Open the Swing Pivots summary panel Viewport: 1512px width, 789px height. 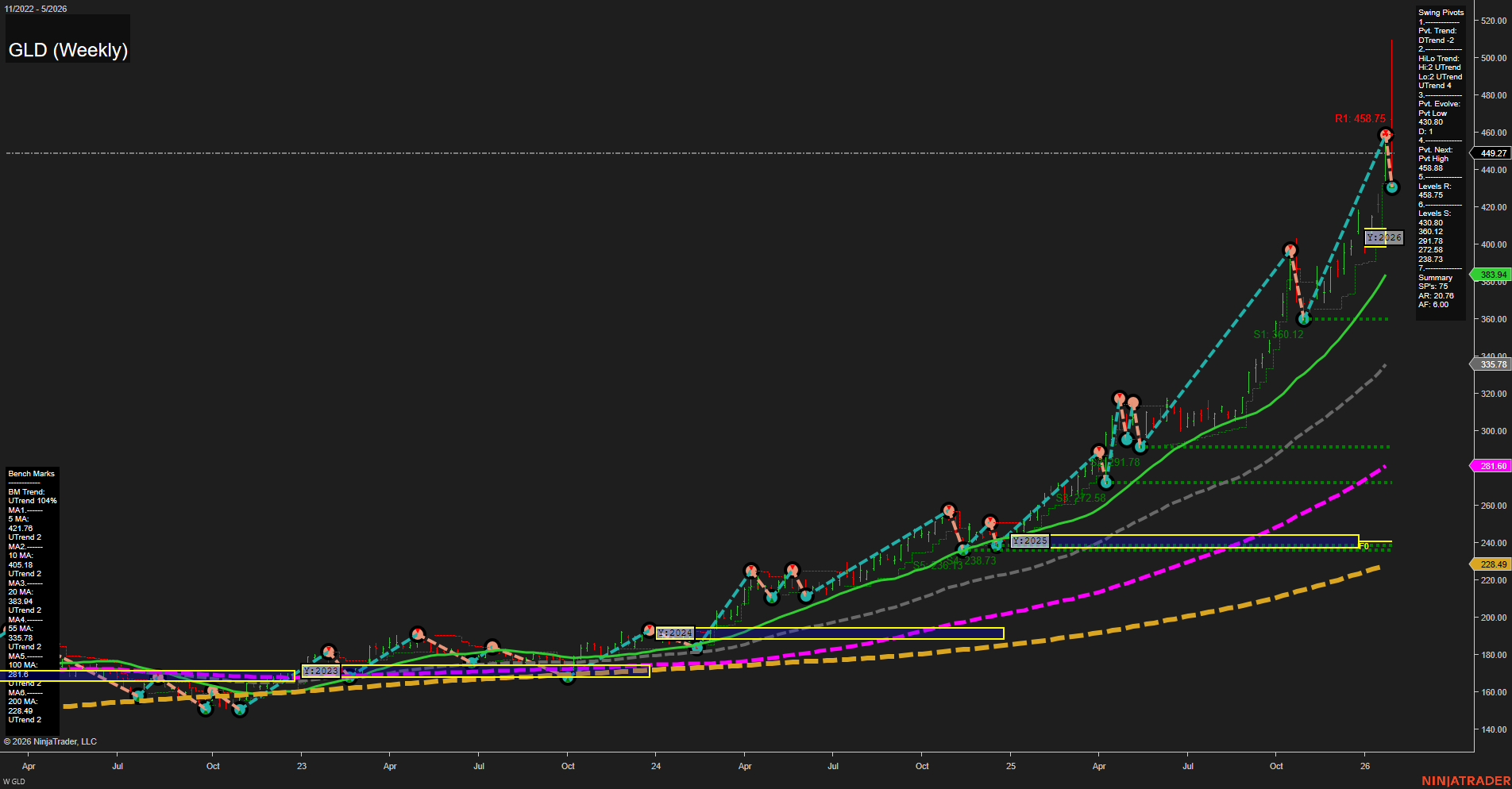[x=1440, y=12]
